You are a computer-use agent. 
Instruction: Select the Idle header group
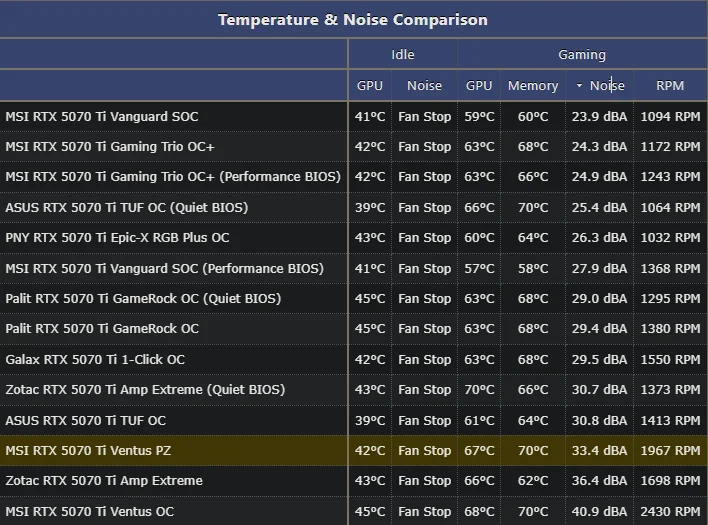(x=403, y=55)
